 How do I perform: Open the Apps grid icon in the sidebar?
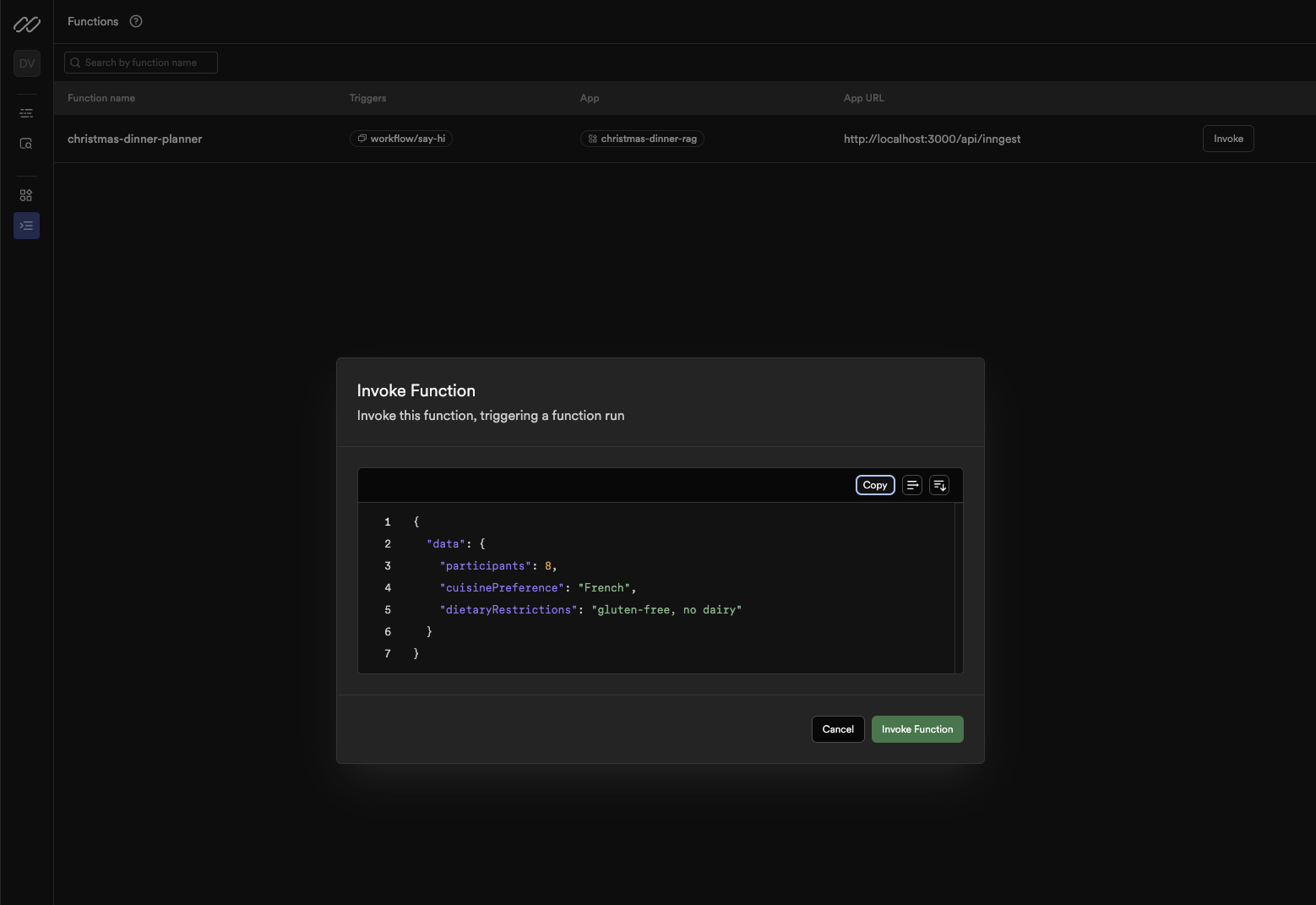(26, 195)
